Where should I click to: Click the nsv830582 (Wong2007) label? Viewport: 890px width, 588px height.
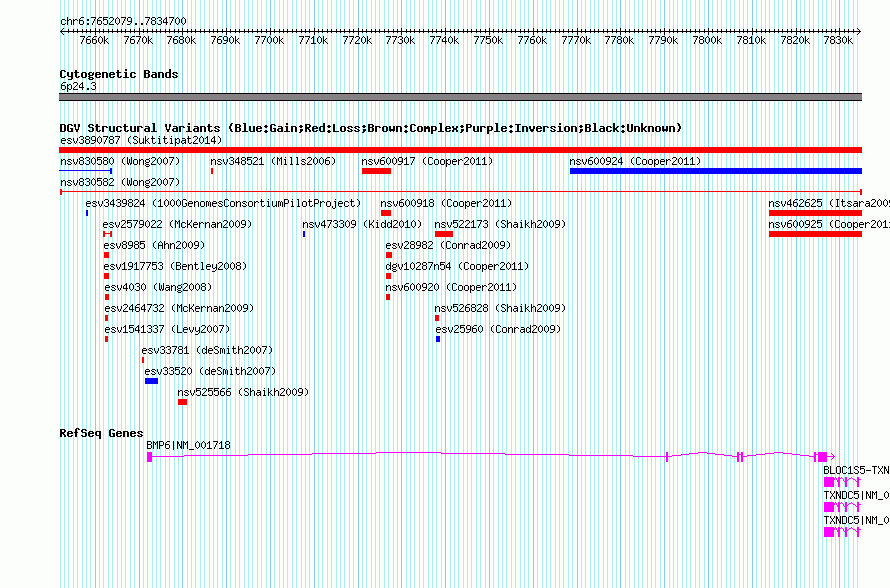click(x=120, y=182)
